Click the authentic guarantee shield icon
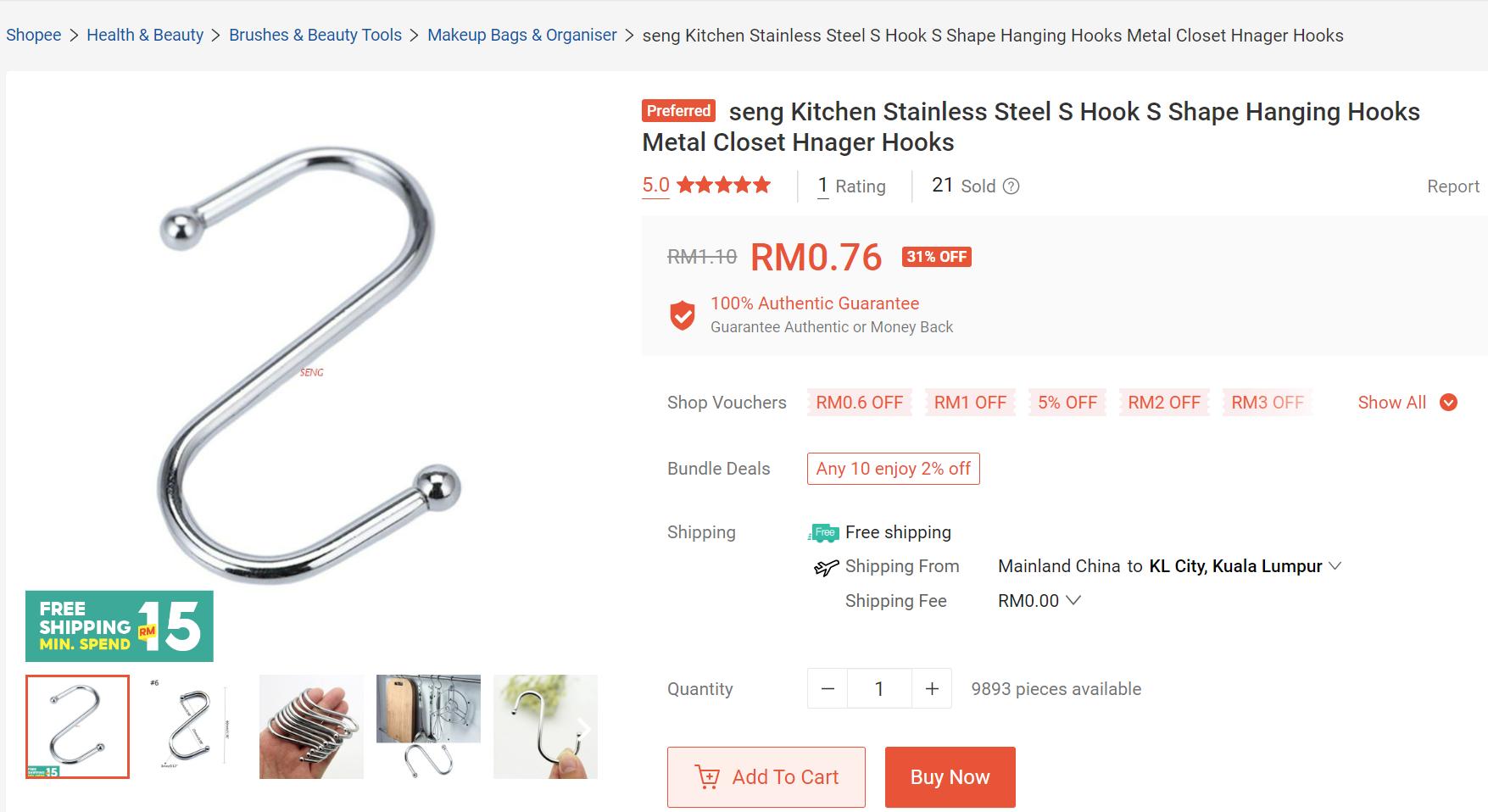The image size is (1488, 812). pyautogui.click(x=683, y=315)
